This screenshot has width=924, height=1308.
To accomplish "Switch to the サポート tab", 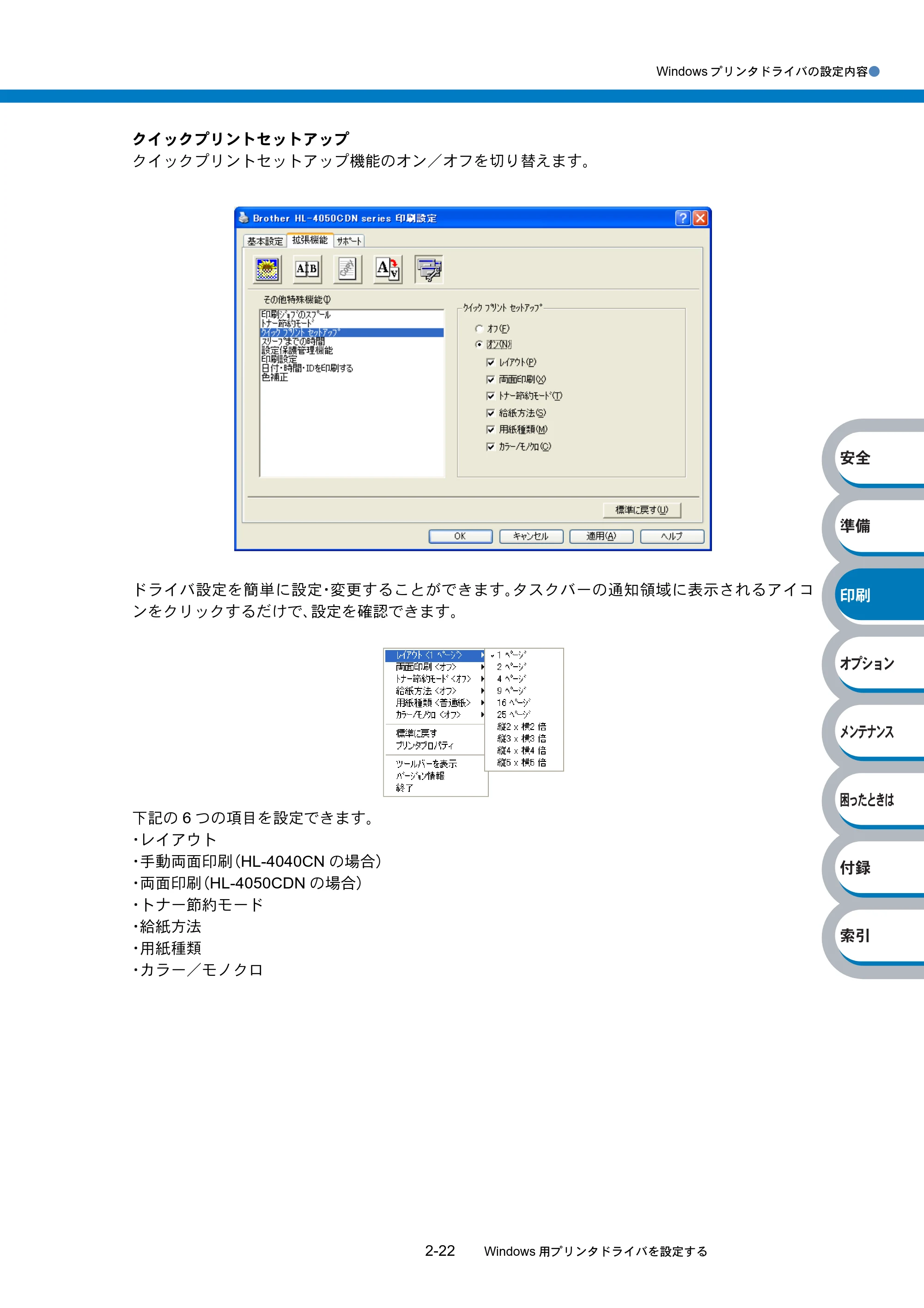I will [349, 242].
